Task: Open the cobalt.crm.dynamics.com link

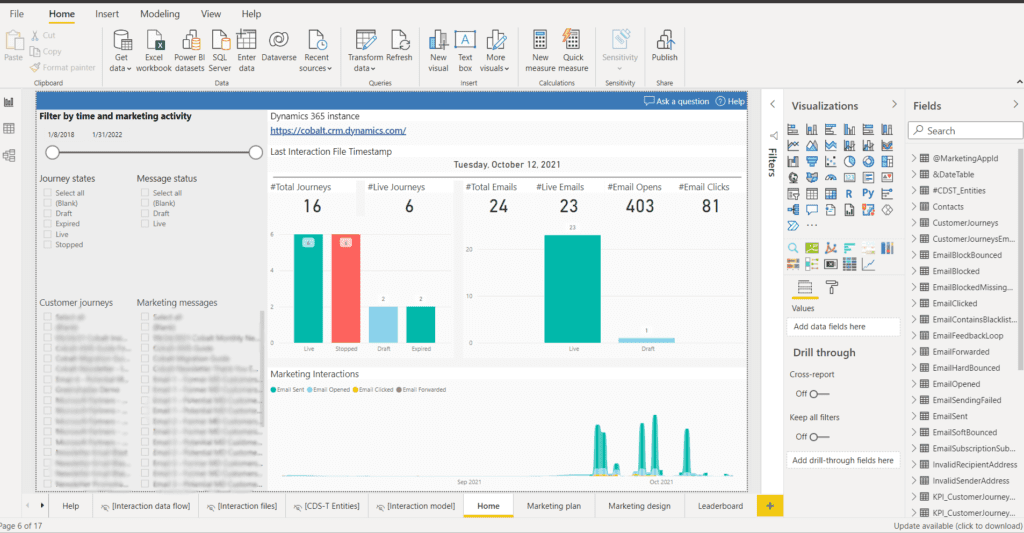Action: click(x=338, y=131)
